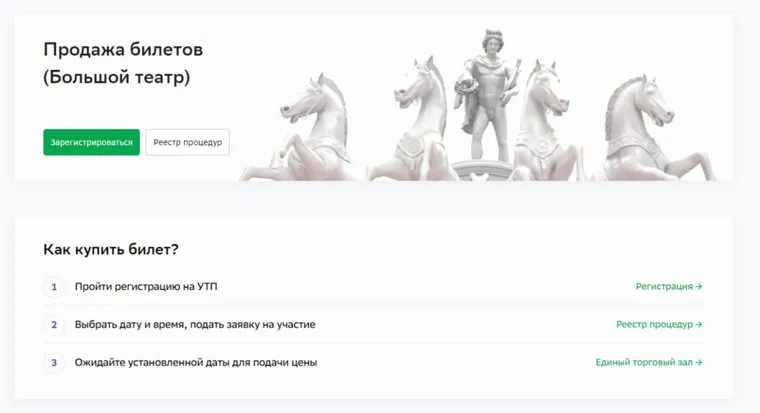Go to Единый торговый зал link

649,362
